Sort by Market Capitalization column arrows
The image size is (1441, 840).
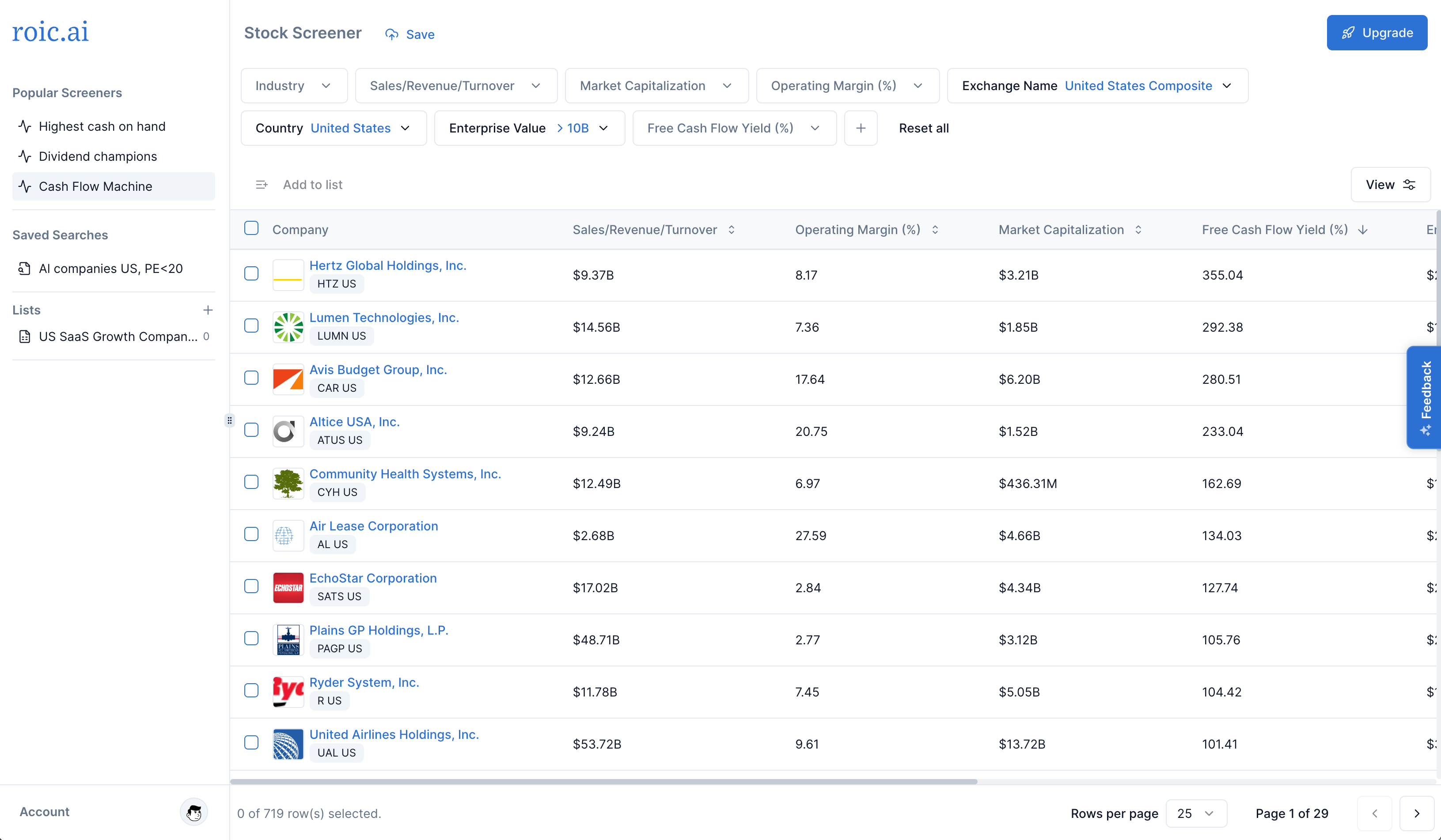coord(1138,229)
